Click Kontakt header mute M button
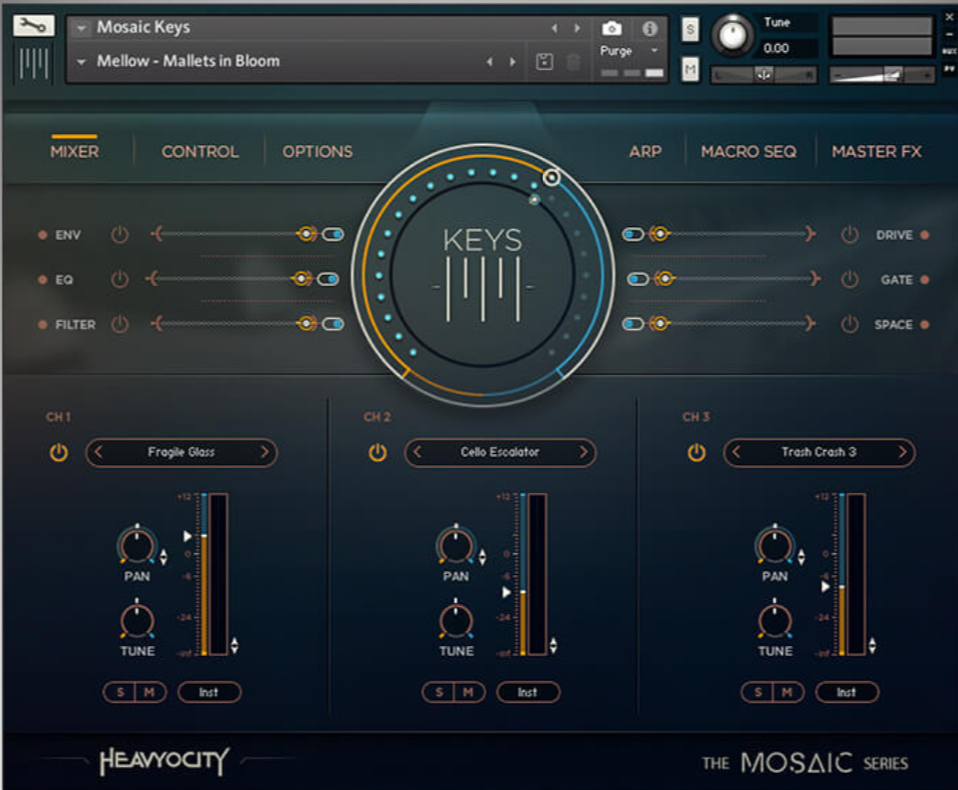Image resolution: width=958 pixels, height=790 pixels. [x=690, y=70]
